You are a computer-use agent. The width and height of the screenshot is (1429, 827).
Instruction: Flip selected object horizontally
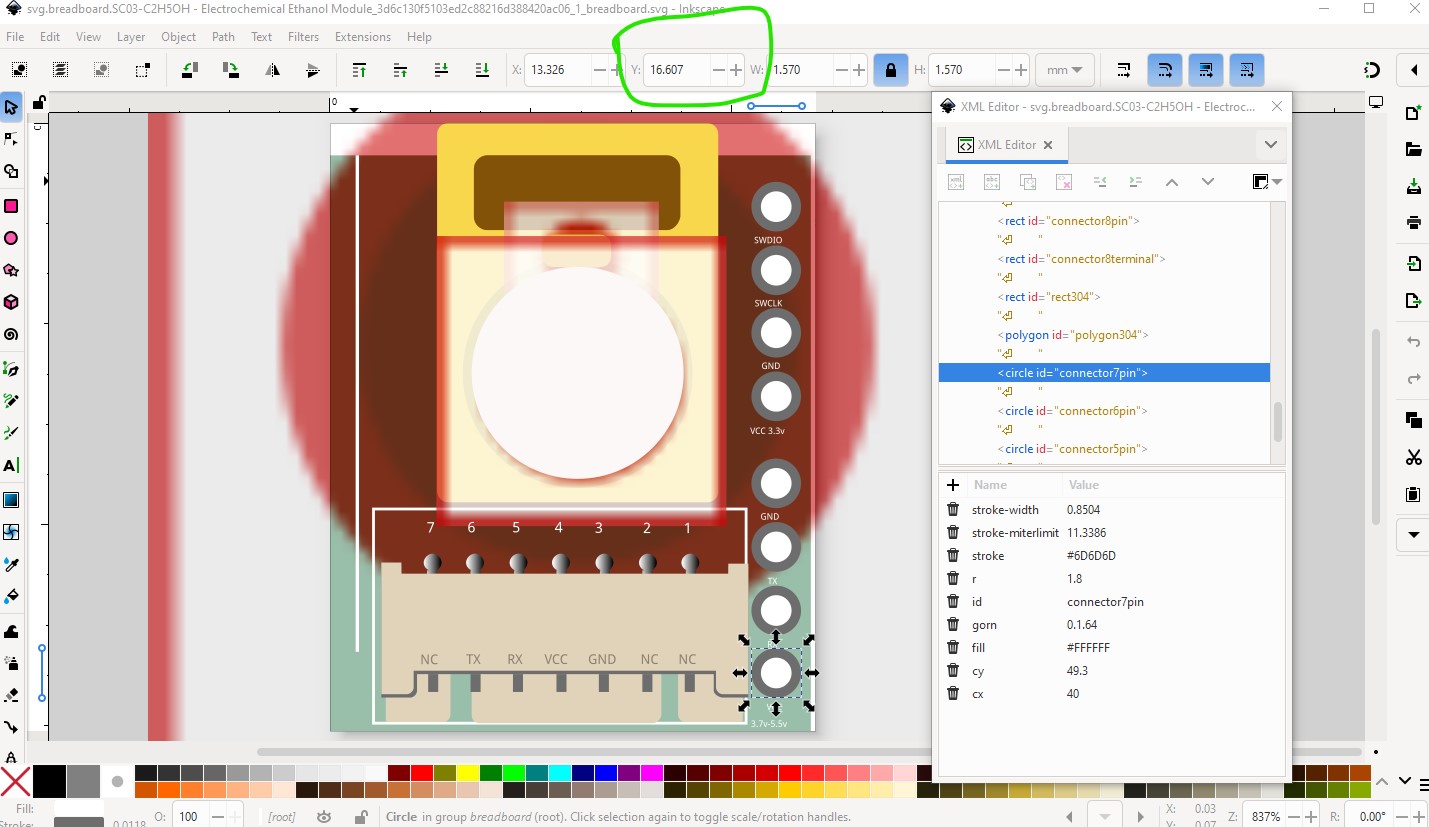(272, 70)
